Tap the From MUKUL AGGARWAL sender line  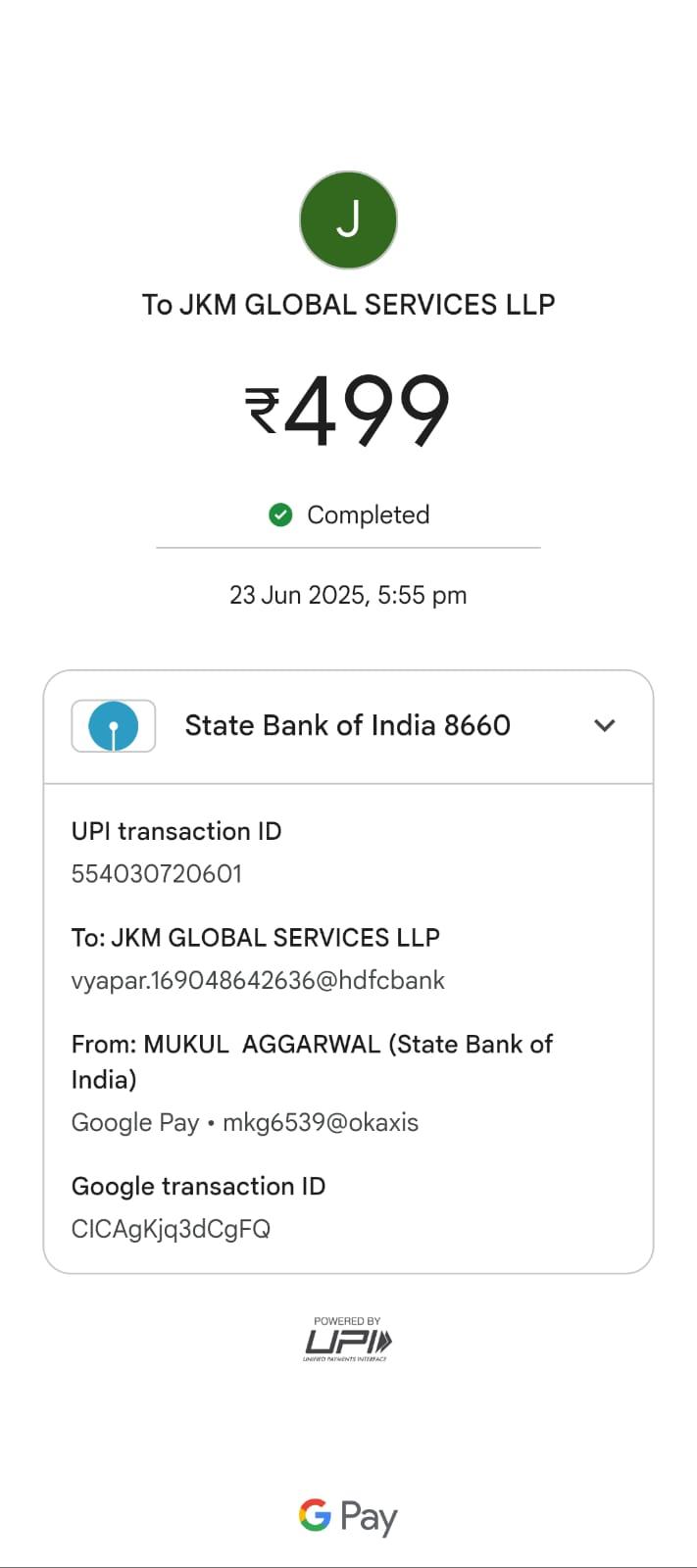pyautogui.click(x=312, y=1061)
